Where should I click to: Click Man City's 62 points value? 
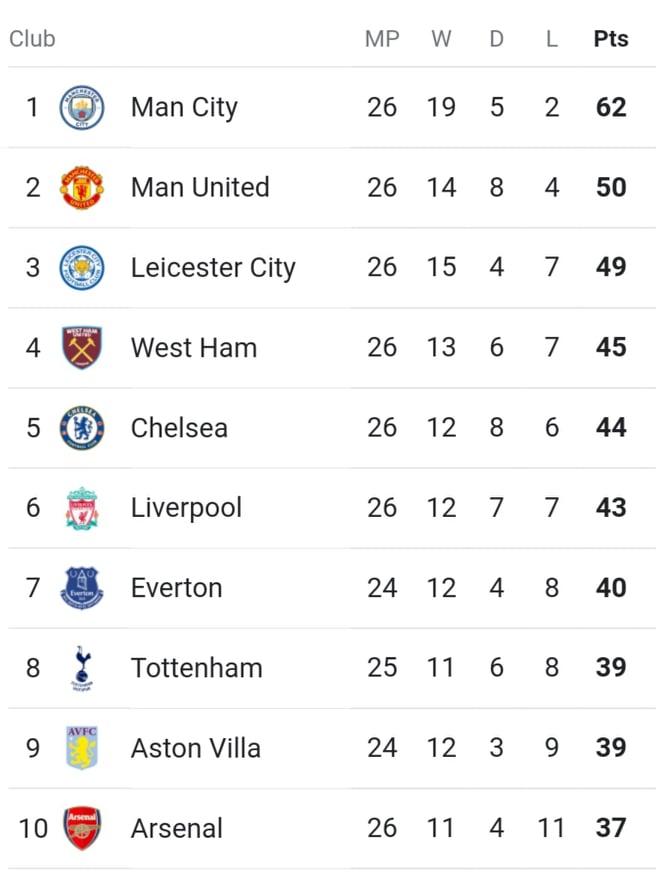click(611, 107)
